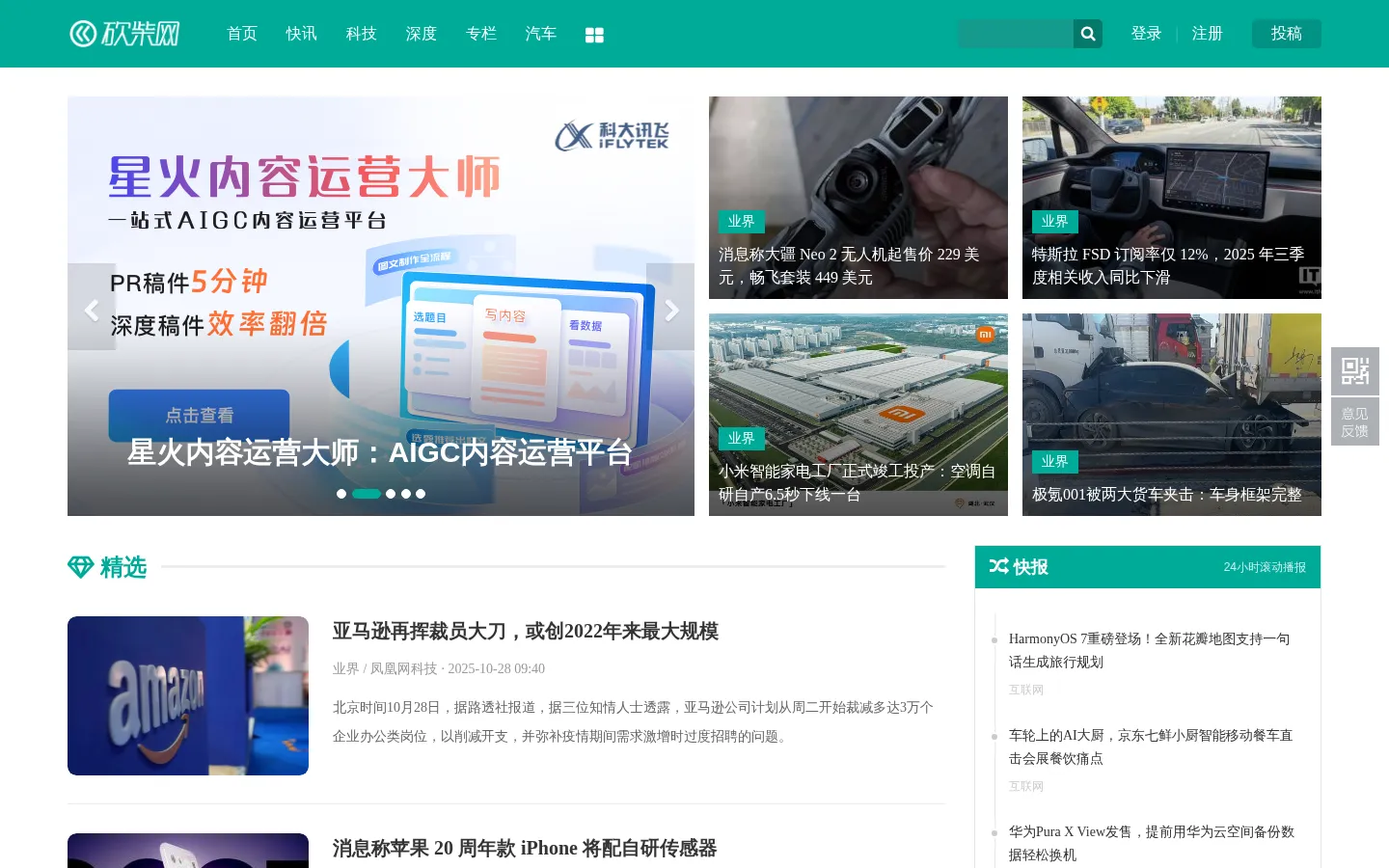The width and height of the screenshot is (1389, 868).
Task: Open 科技 in the top navigation
Action: tap(362, 34)
